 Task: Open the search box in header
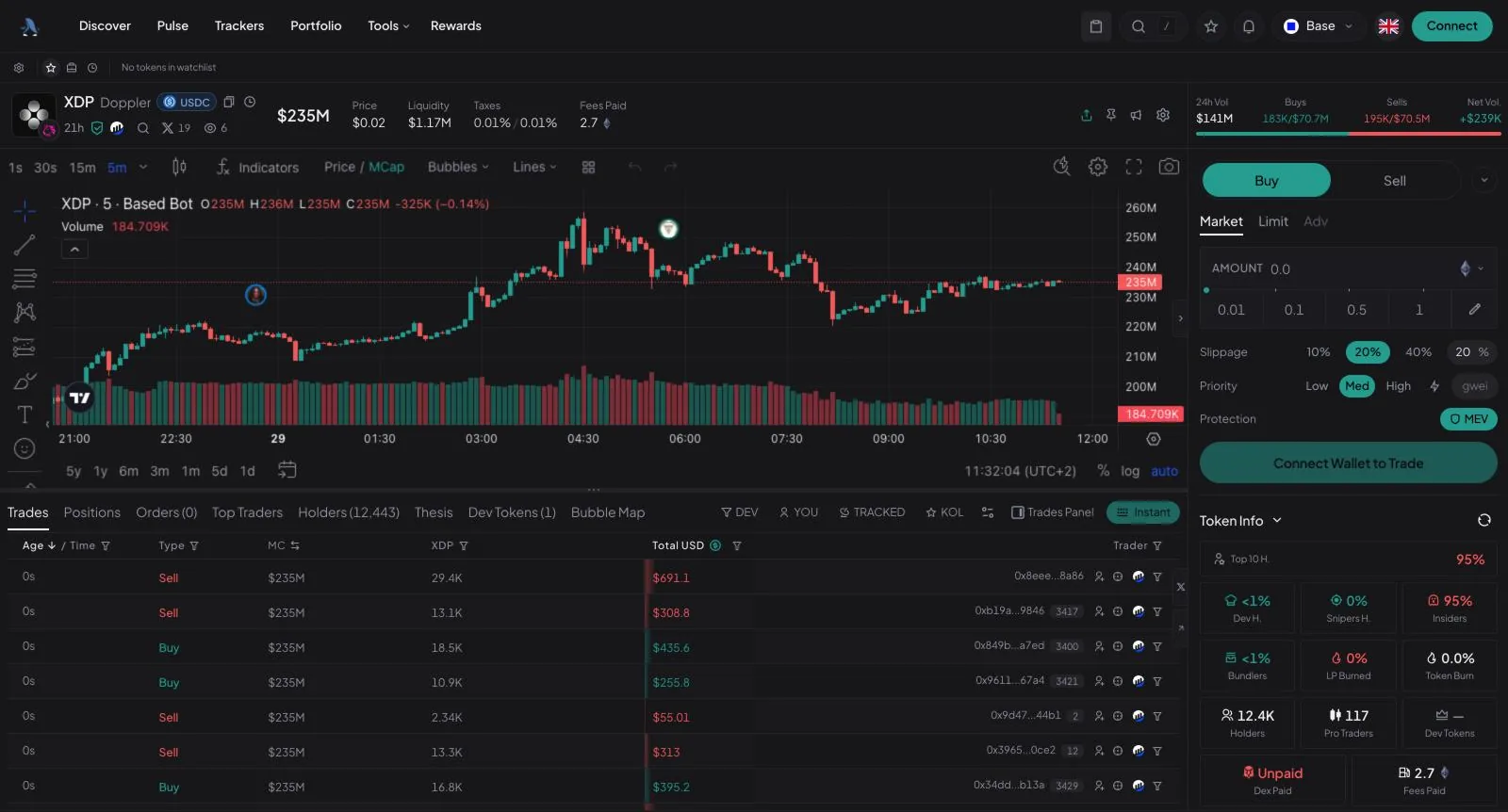point(1153,26)
